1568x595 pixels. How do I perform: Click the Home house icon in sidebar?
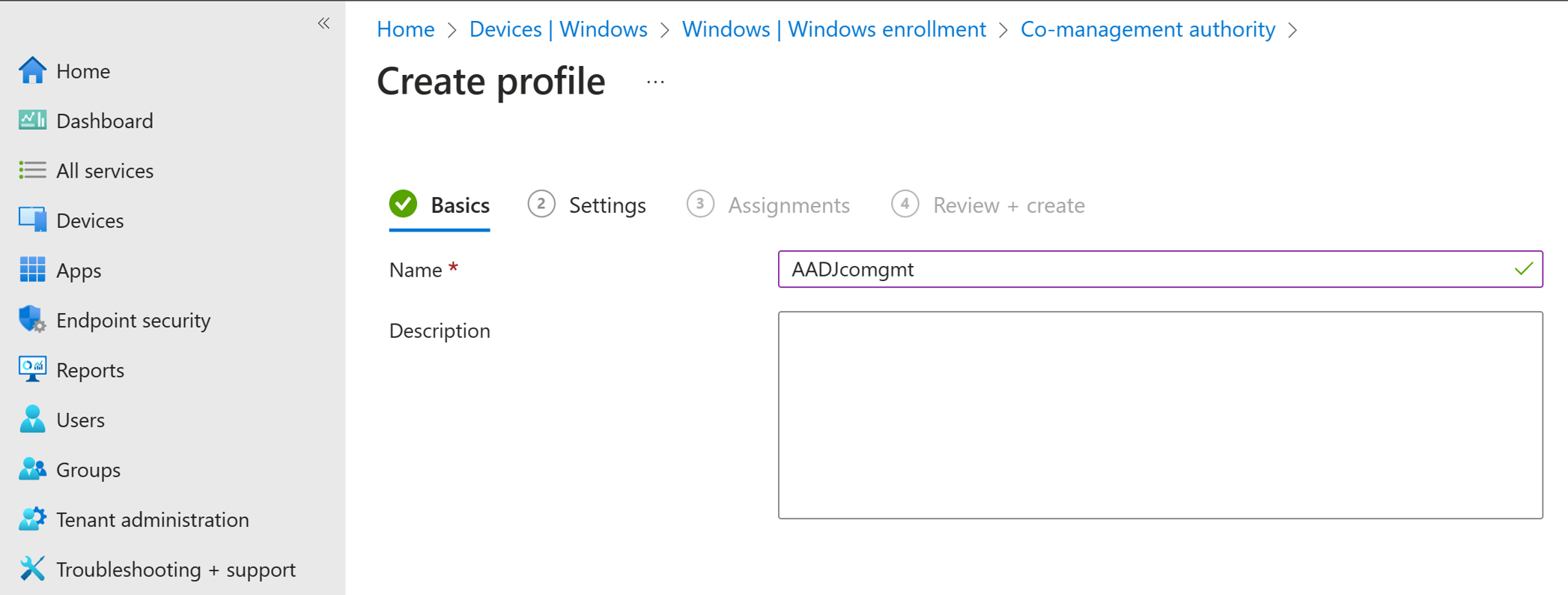32,70
